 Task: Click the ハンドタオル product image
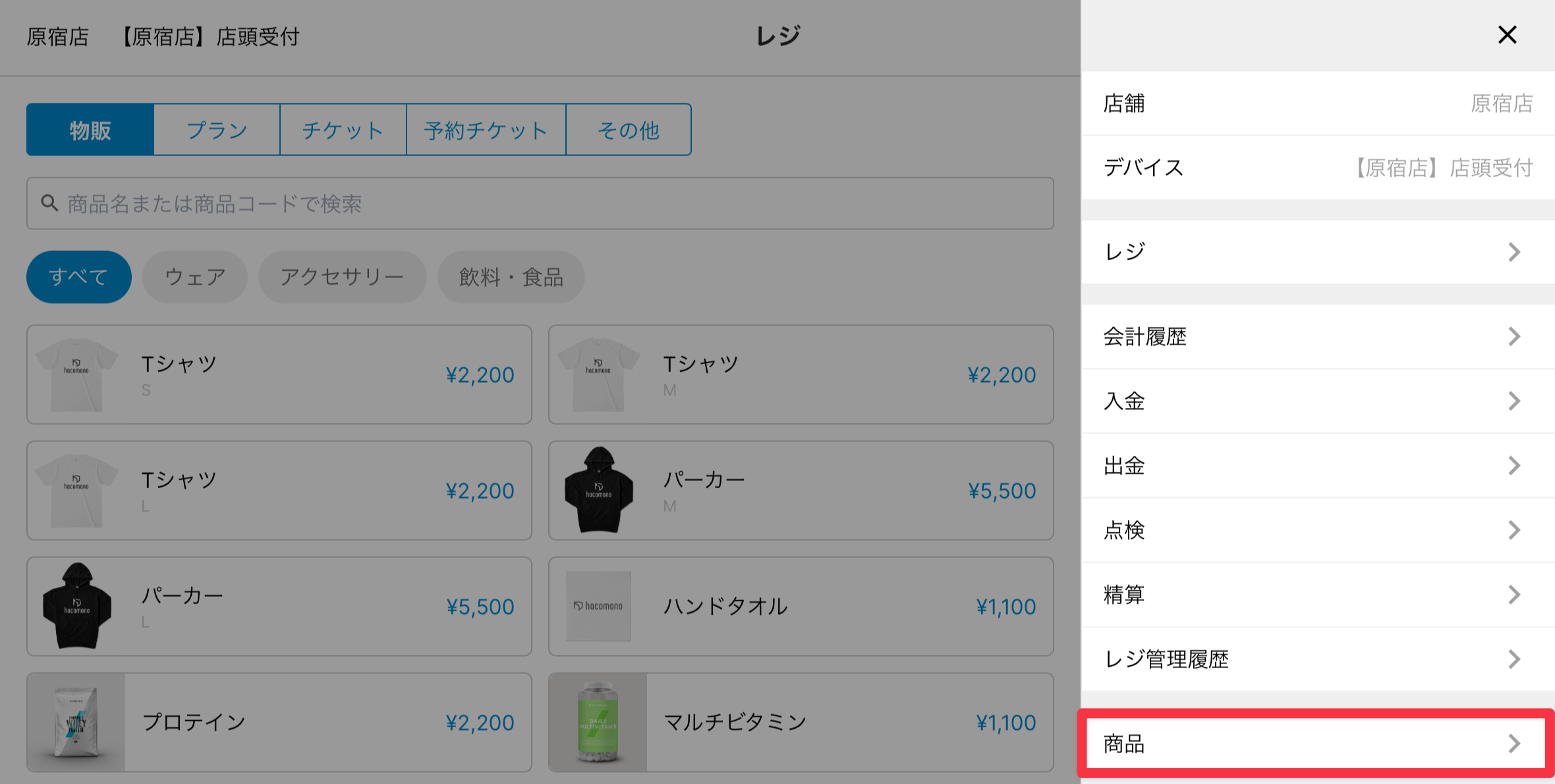click(598, 606)
